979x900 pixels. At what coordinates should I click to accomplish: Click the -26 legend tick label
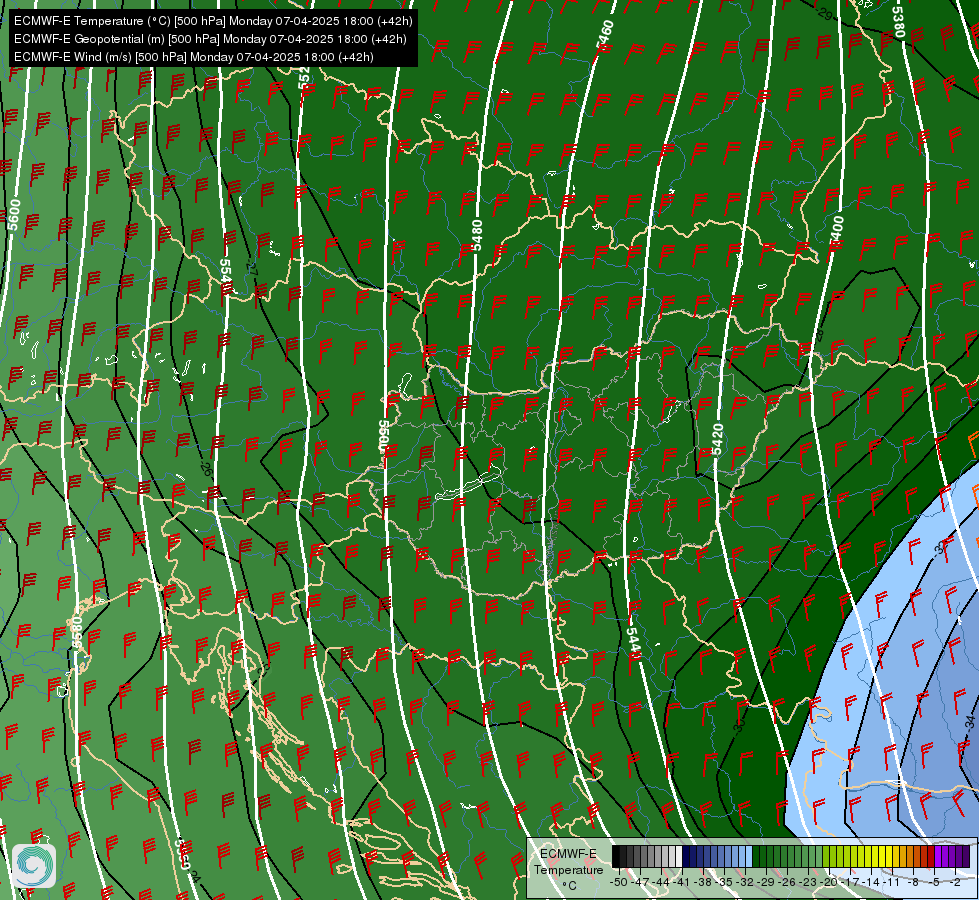(787, 882)
